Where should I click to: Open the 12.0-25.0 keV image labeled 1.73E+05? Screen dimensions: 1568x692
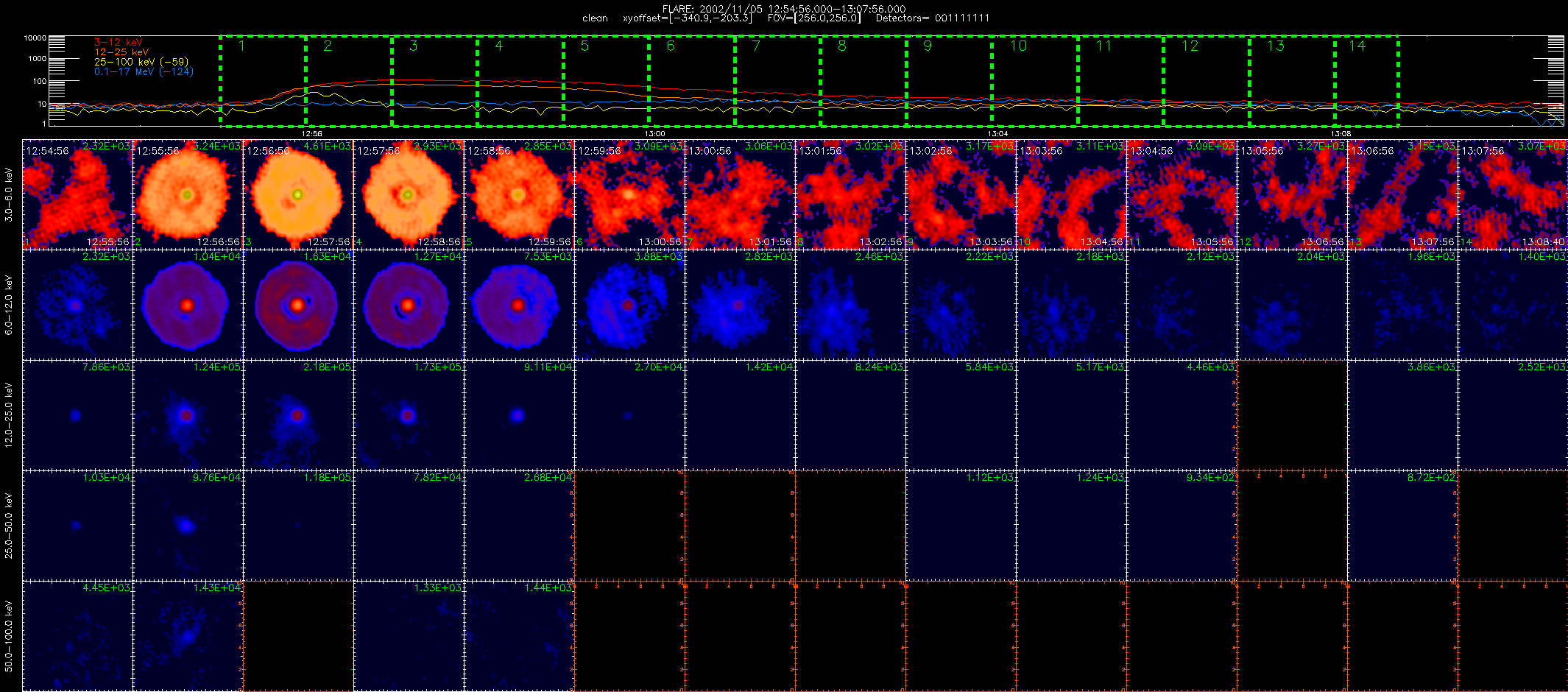tap(409, 415)
